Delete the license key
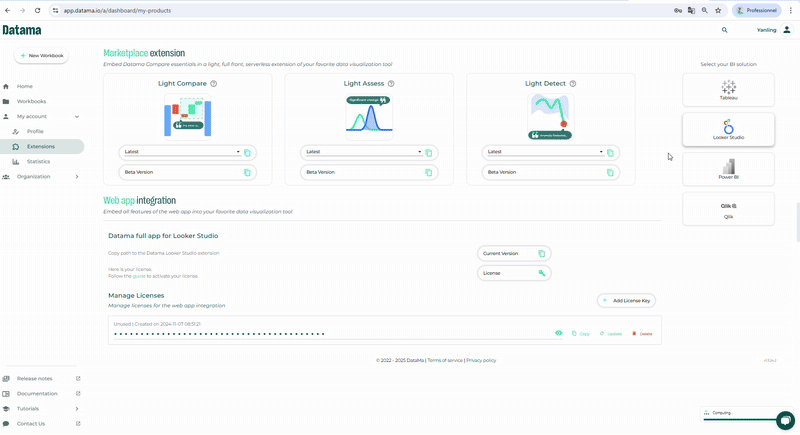This screenshot has width=800, height=435. (x=642, y=334)
